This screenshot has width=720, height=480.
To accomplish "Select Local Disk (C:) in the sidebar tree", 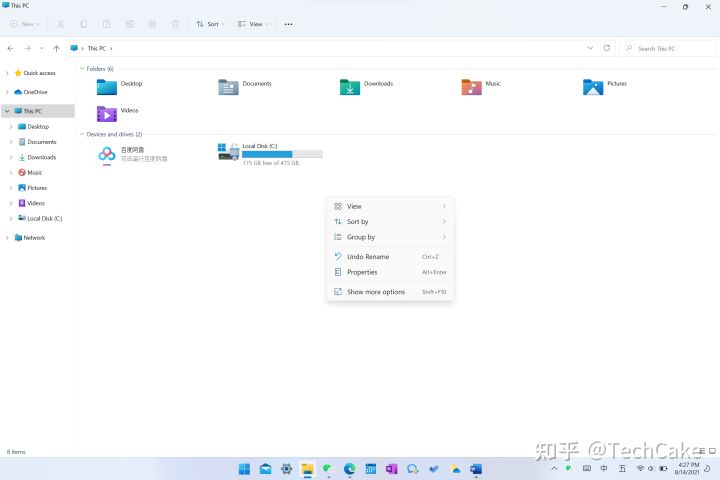I will (45, 219).
